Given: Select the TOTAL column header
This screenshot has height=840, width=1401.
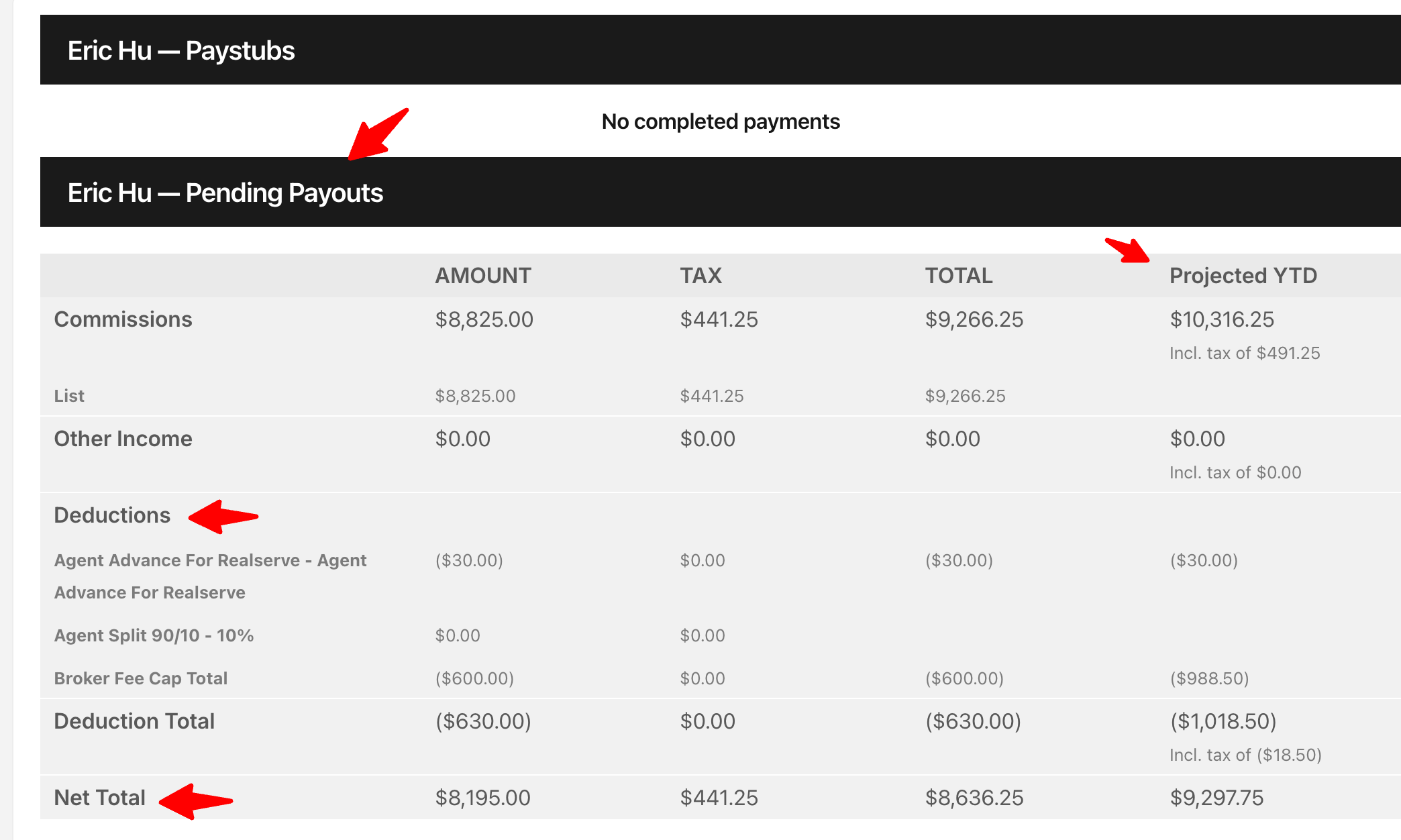Looking at the screenshot, I should [959, 276].
